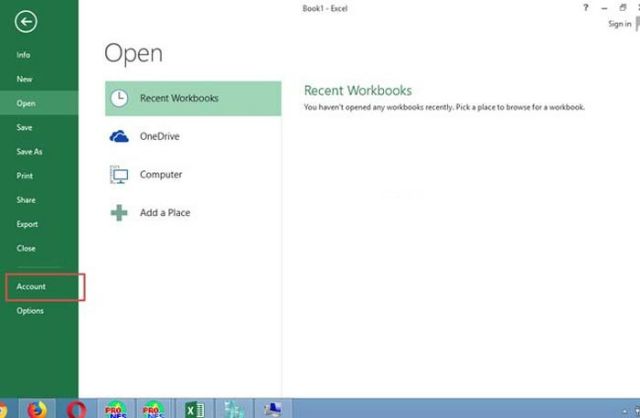Click Save in the backstage sidebar
640x418 pixels.
point(24,127)
